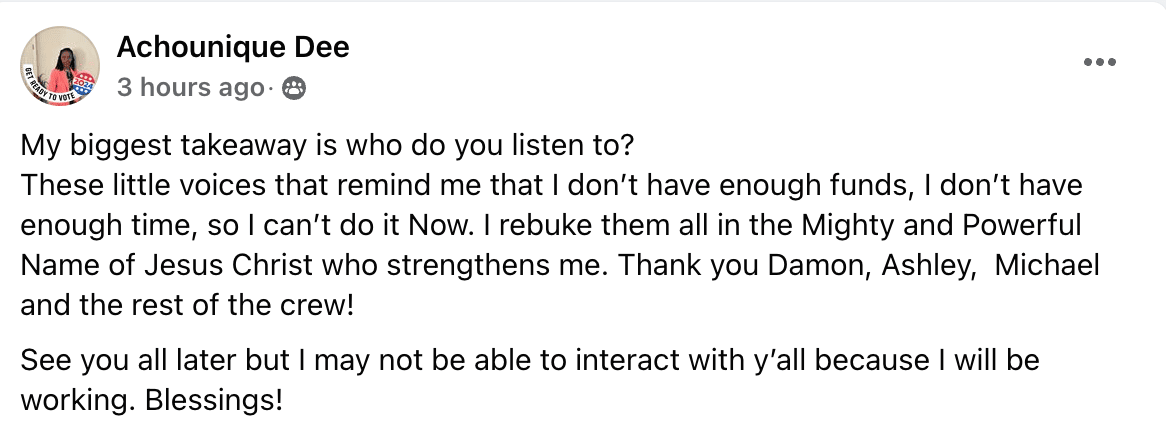Click the sentence starting 'See you all later'
This screenshot has height=440, width=1166.
tap(529, 381)
